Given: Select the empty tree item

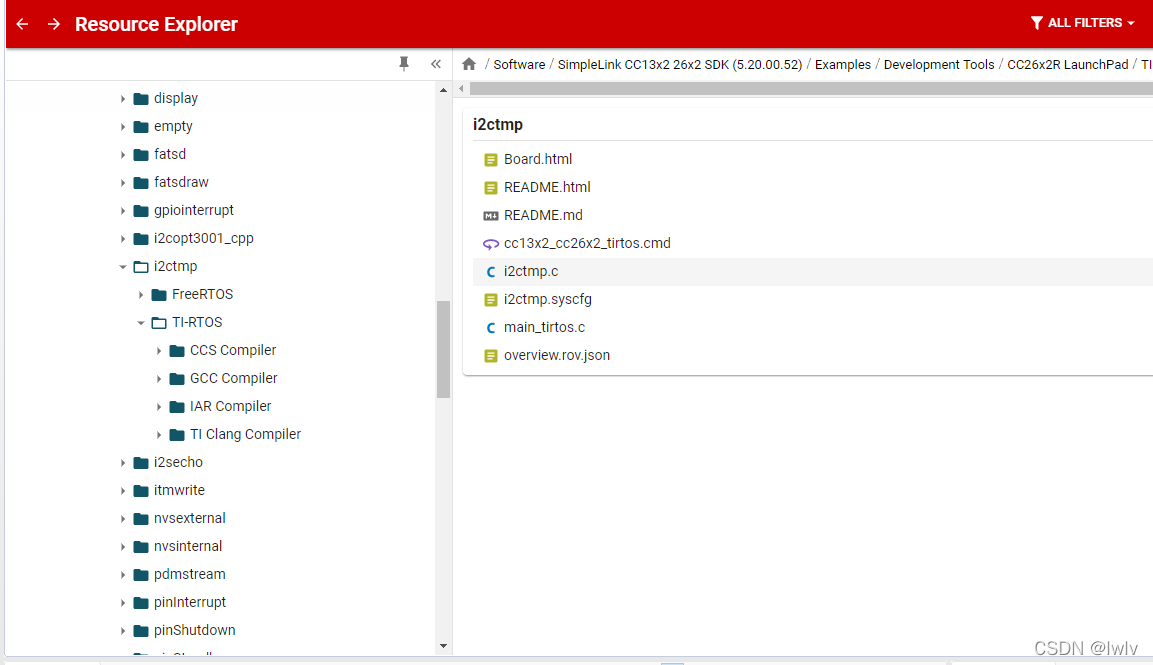Looking at the screenshot, I should (x=173, y=127).
